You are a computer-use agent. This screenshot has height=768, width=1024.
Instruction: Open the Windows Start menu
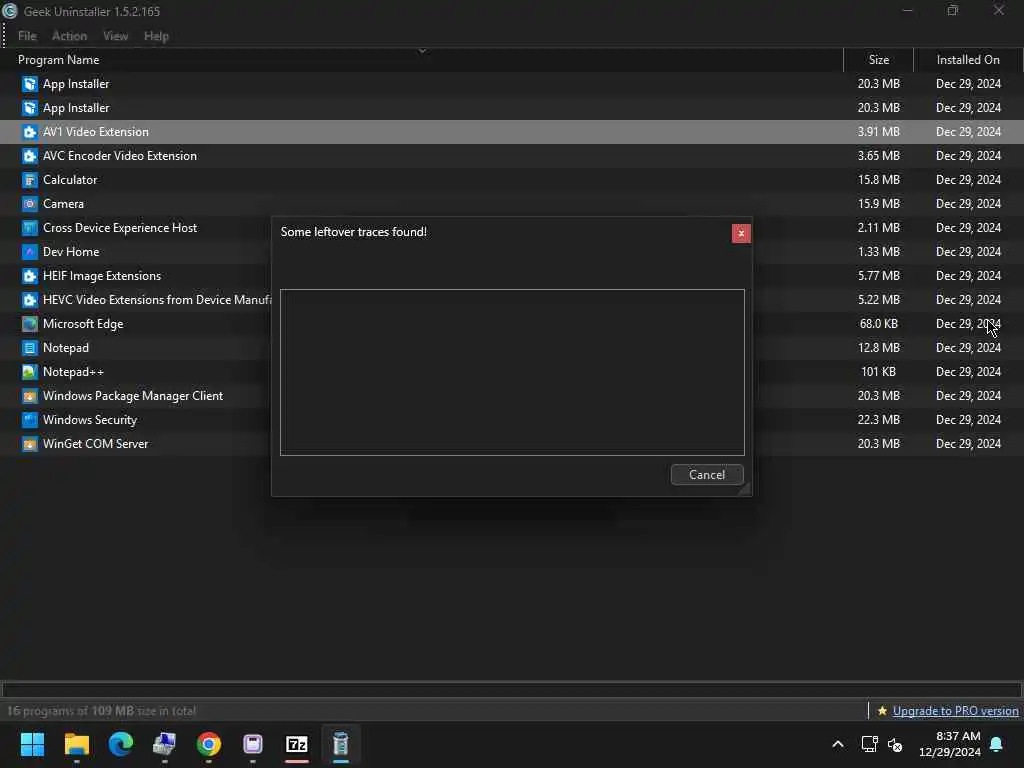pos(32,744)
